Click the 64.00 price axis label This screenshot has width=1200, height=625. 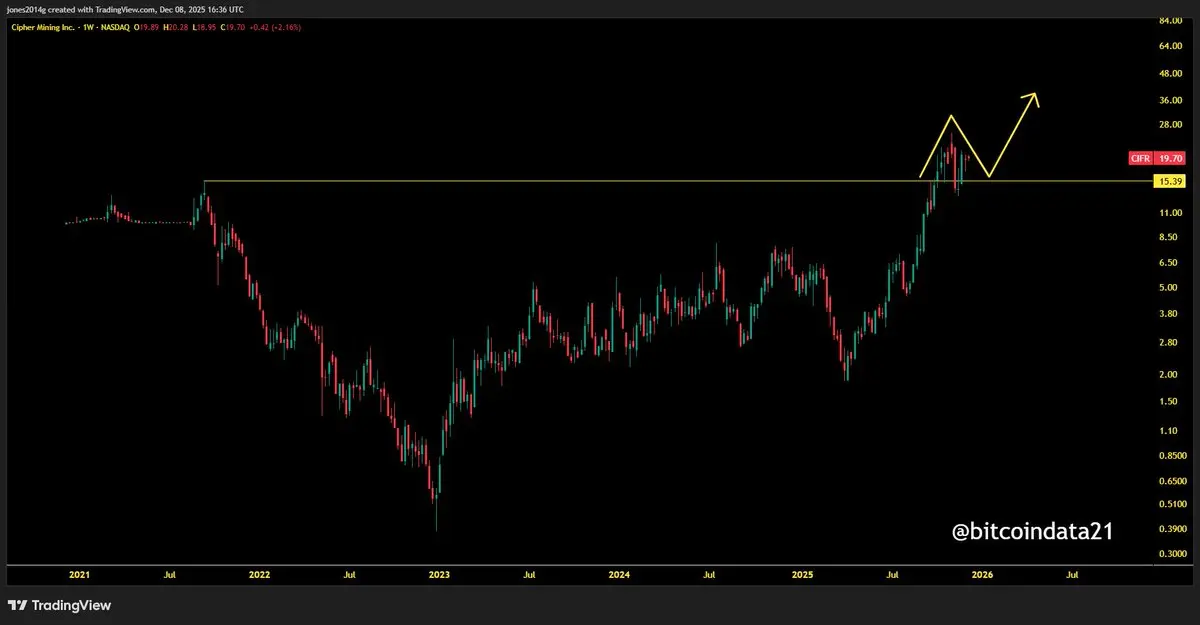coord(1170,46)
